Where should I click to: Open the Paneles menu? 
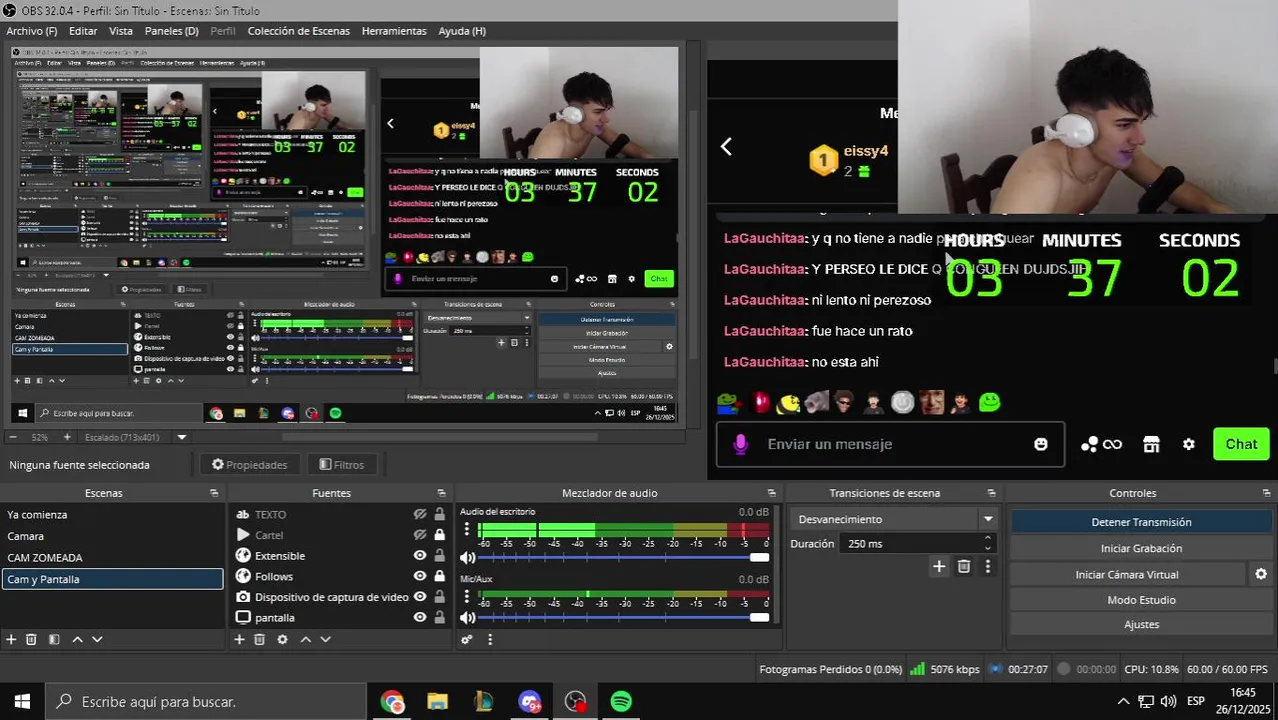172,31
